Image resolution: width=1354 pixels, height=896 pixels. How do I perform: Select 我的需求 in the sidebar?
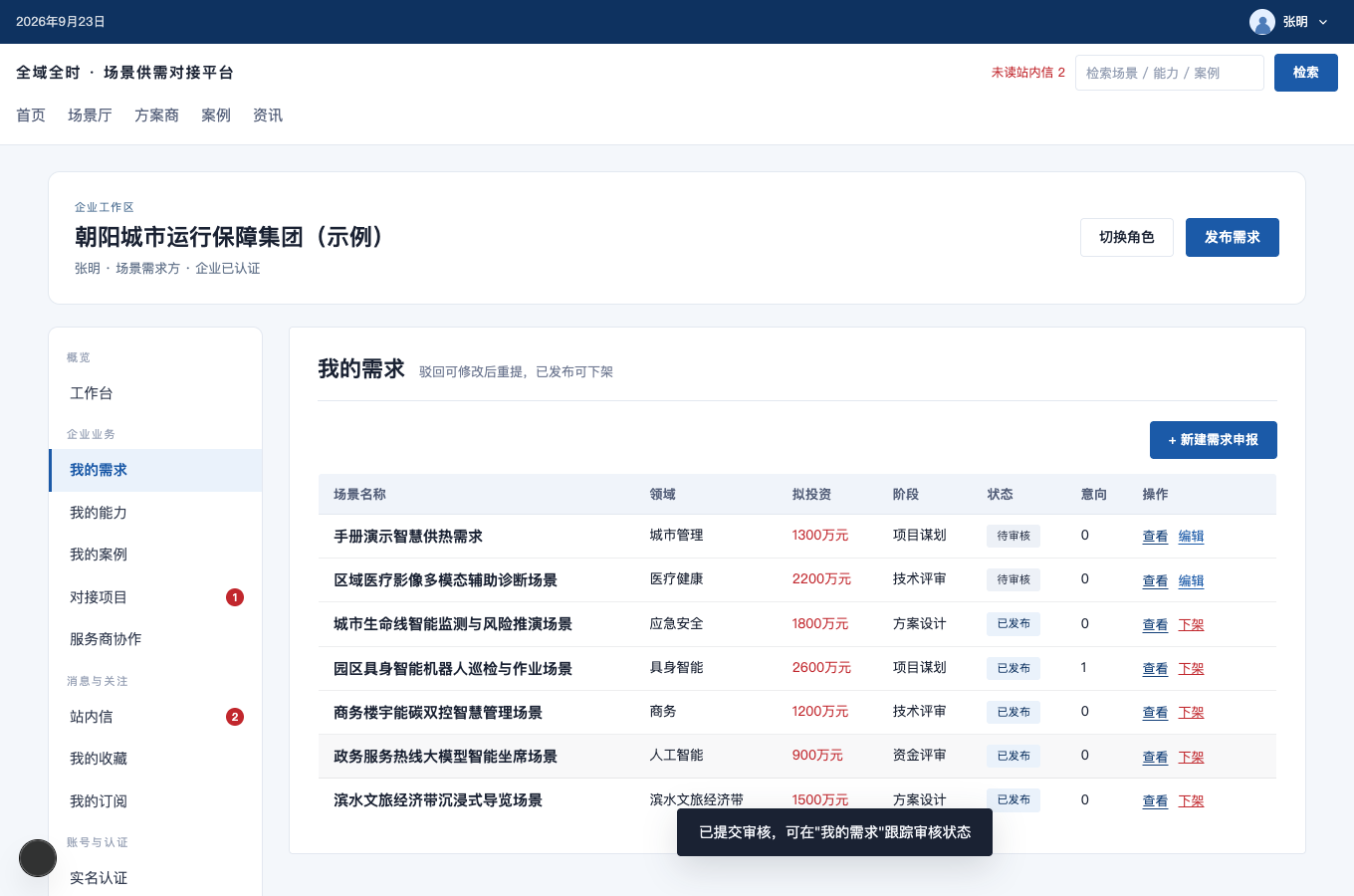click(155, 470)
